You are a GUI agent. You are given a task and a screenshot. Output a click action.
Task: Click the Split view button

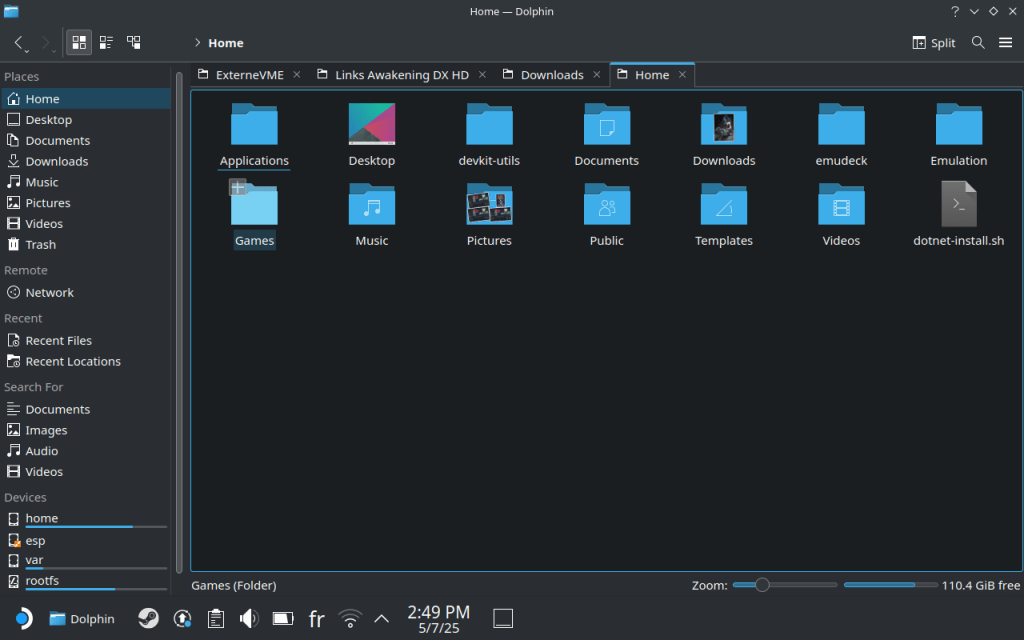tap(934, 43)
